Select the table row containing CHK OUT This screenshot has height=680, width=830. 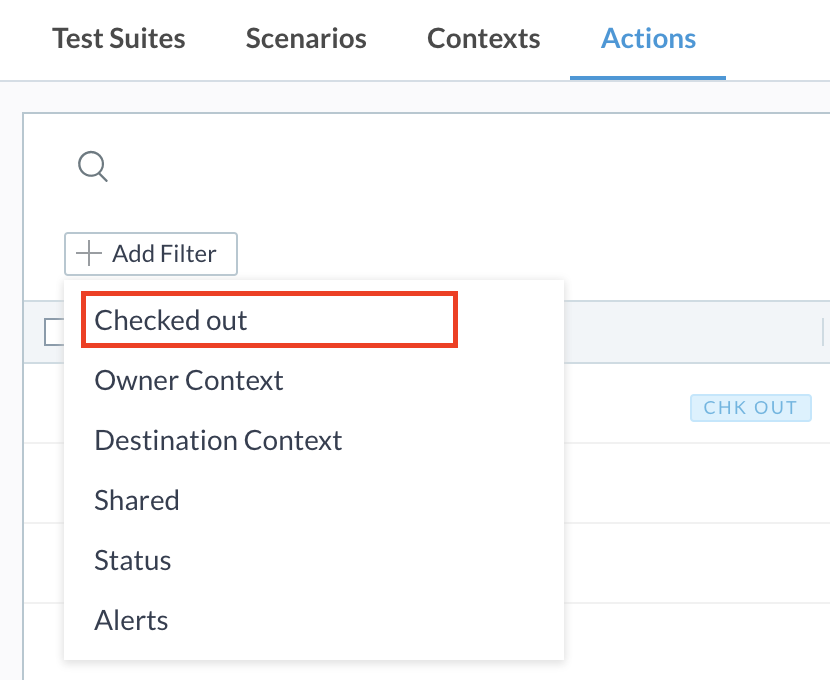click(x=697, y=403)
